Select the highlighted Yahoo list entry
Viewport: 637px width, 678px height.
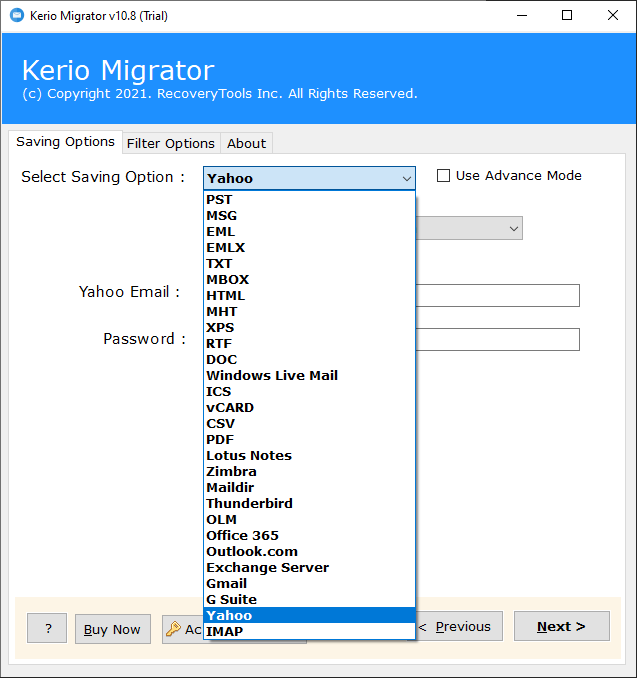click(x=309, y=616)
